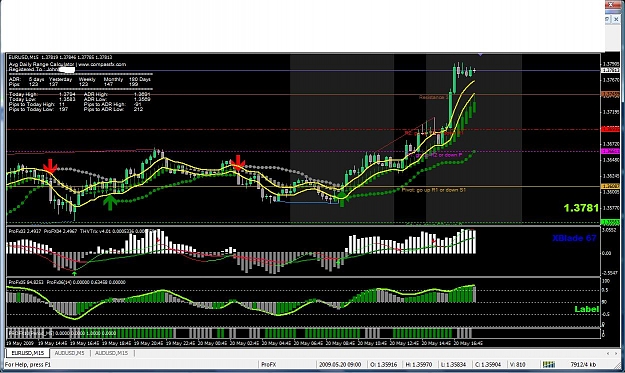The width and height of the screenshot is (625, 373).
Task: Click the green 'Label' text in oscillator window
Action: pyautogui.click(x=586, y=309)
